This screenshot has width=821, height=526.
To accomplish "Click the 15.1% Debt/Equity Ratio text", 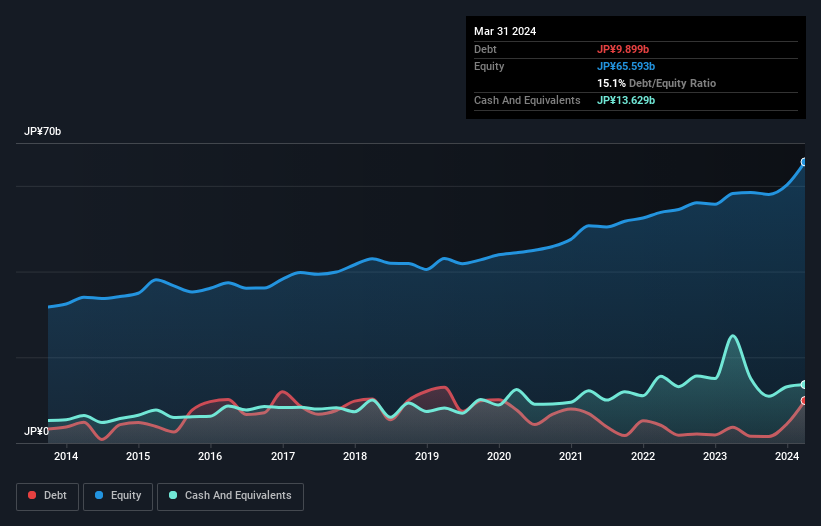I will coord(656,83).
